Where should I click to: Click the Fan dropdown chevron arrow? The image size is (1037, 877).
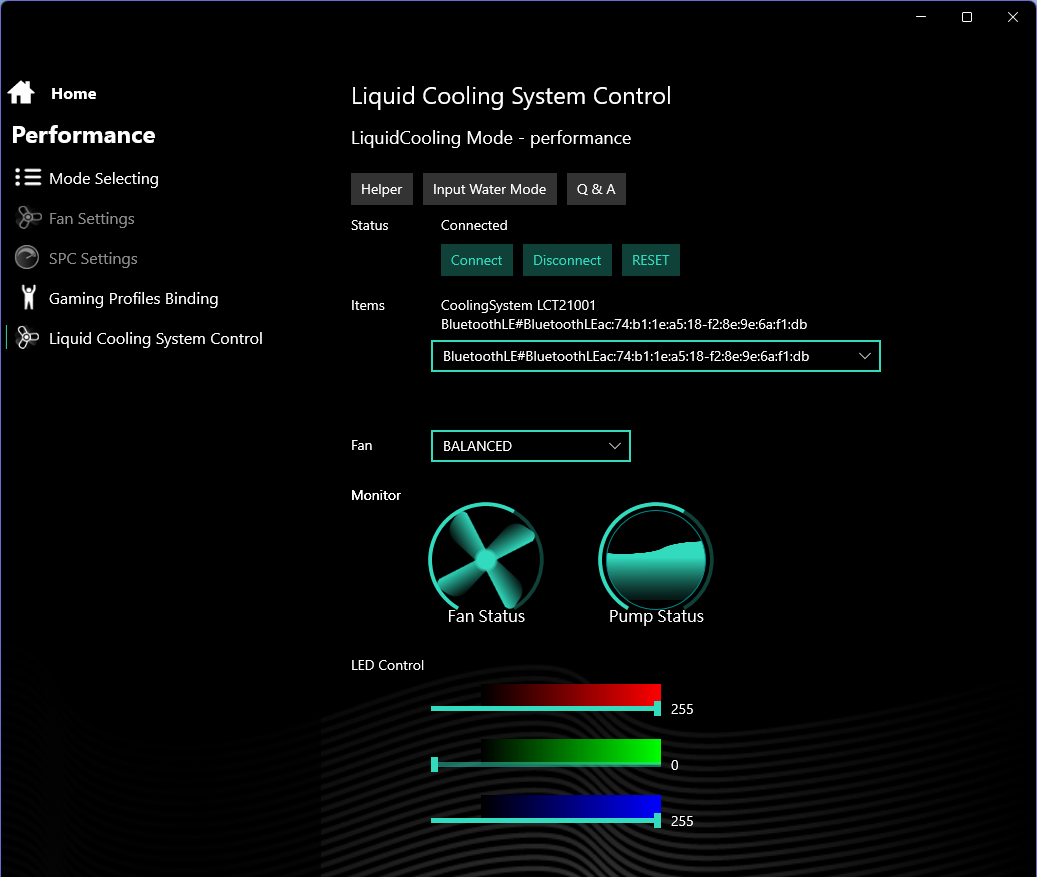click(x=614, y=446)
